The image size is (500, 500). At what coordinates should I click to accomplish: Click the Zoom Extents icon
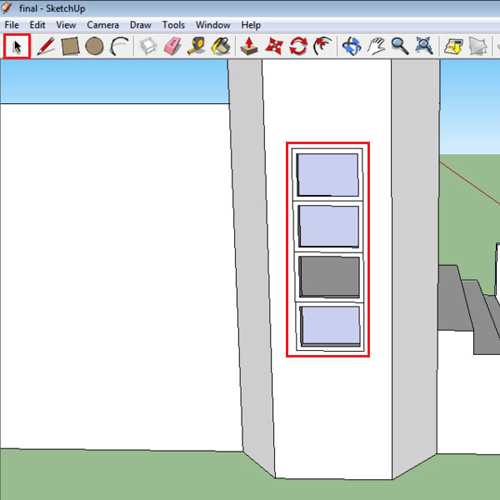click(424, 46)
